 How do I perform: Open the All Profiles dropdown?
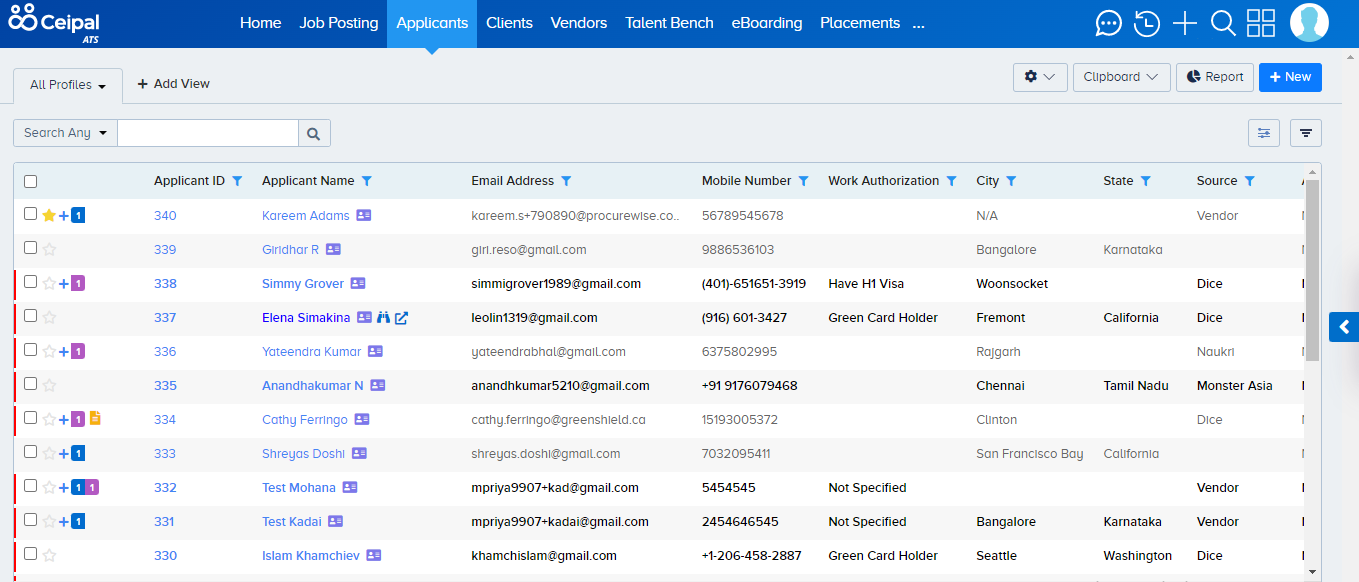pos(64,85)
